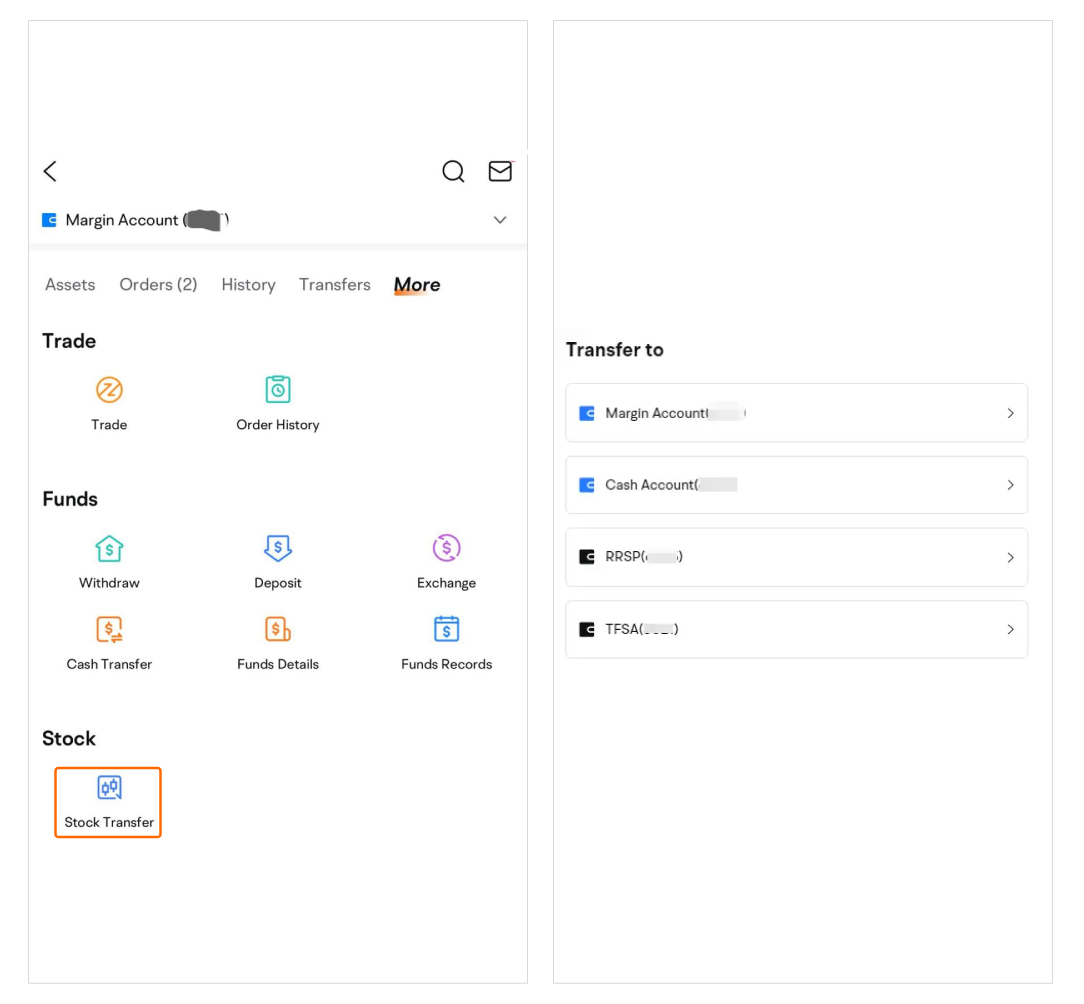This screenshot has height=1004, width=1084.
Task: Tap the Deposit funds icon
Action: [x=277, y=548]
